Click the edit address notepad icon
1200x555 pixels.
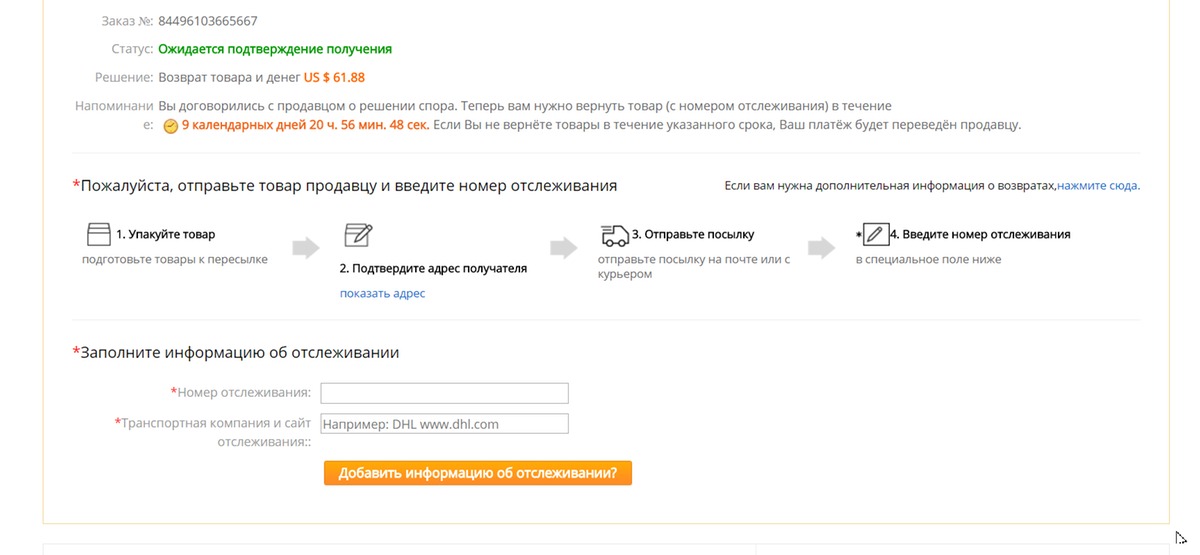pos(358,235)
